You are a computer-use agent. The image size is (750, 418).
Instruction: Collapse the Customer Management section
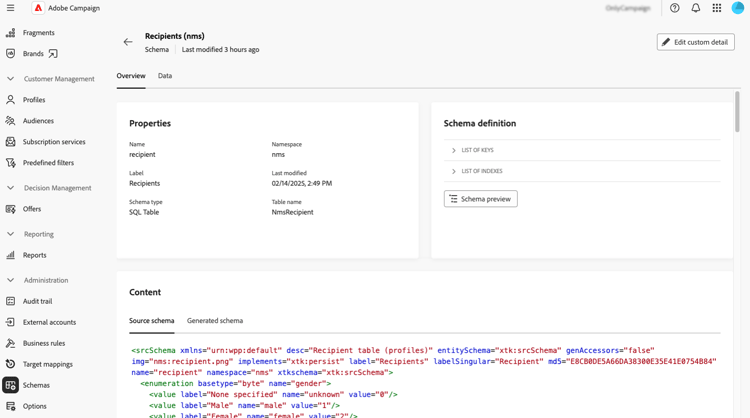coord(11,79)
